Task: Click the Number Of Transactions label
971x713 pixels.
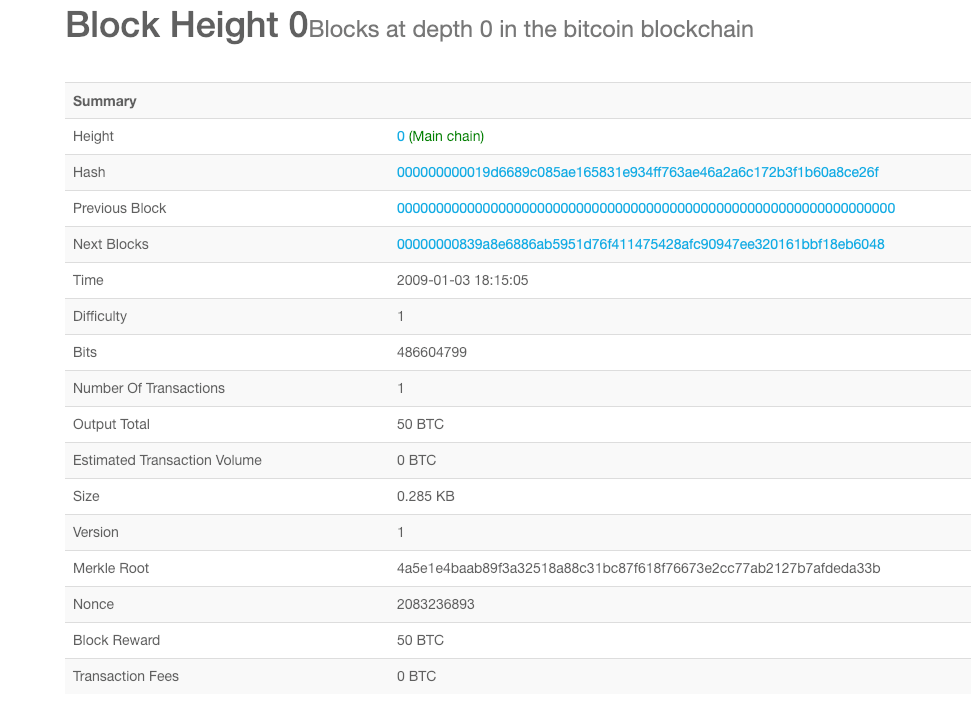Action: (x=149, y=389)
